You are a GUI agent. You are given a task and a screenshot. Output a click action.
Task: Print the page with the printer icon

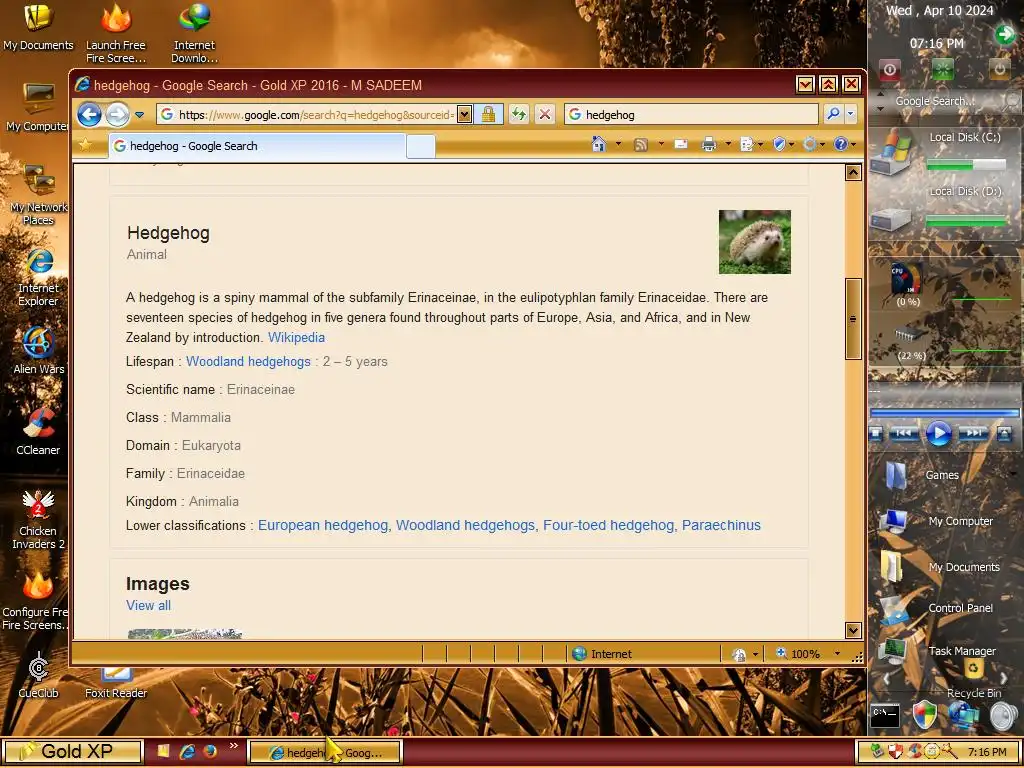click(x=709, y=144)
